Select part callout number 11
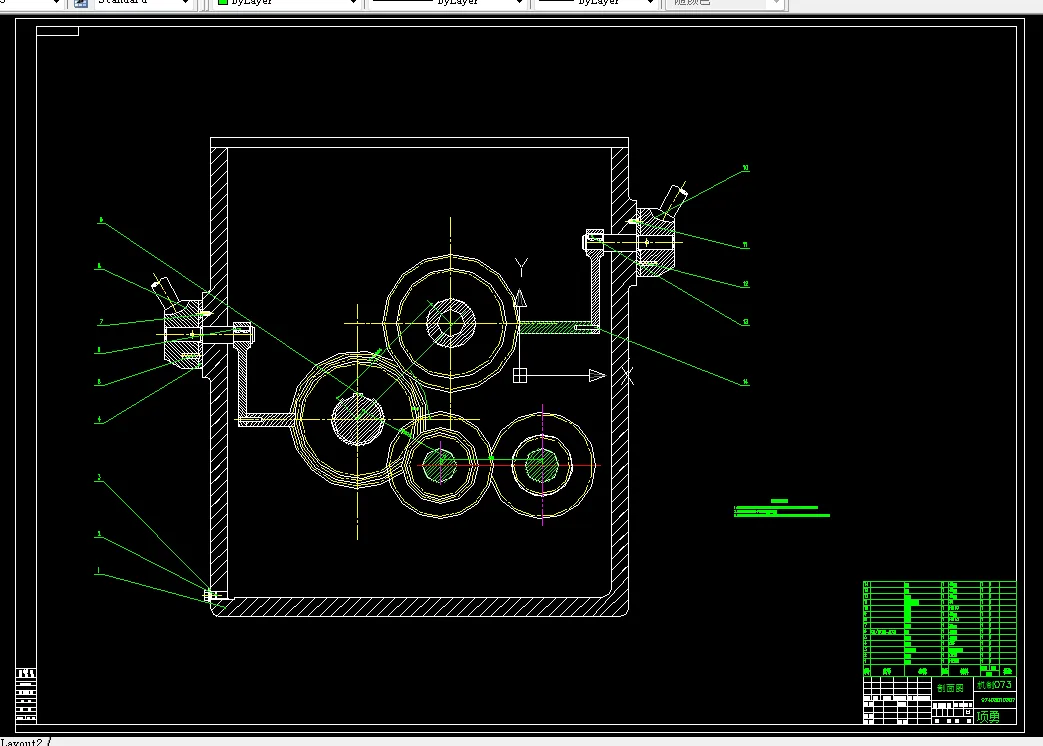 746,245
